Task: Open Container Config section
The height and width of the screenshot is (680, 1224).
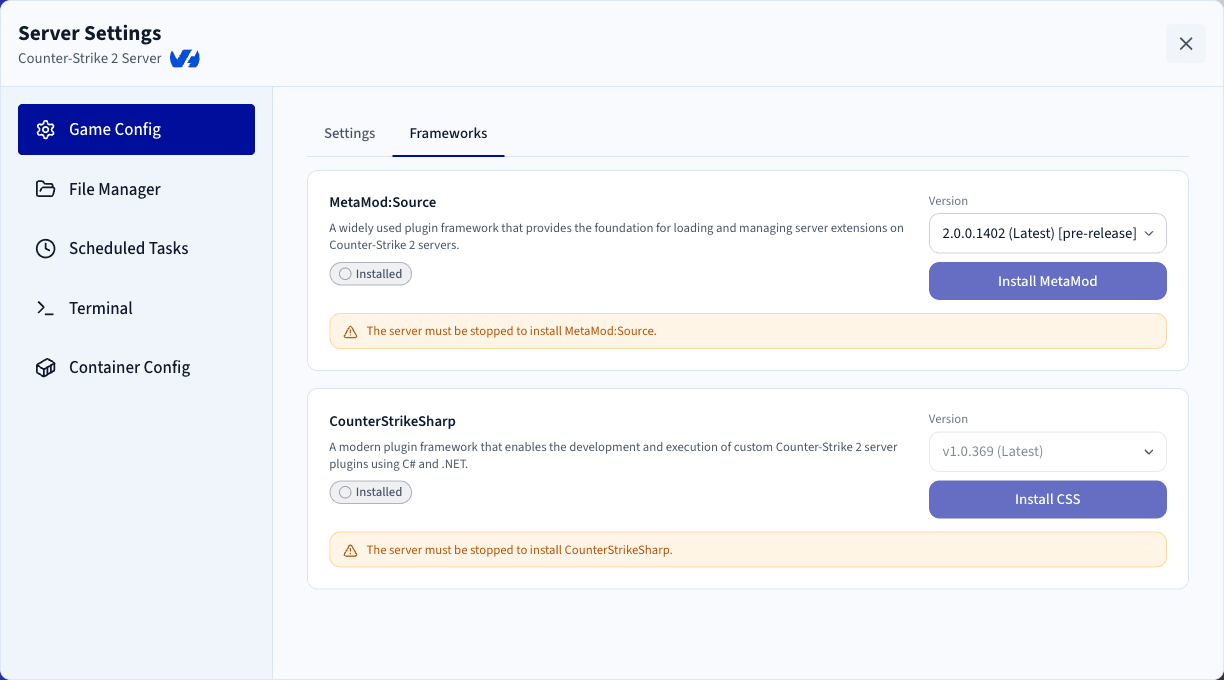Action: 136,368
